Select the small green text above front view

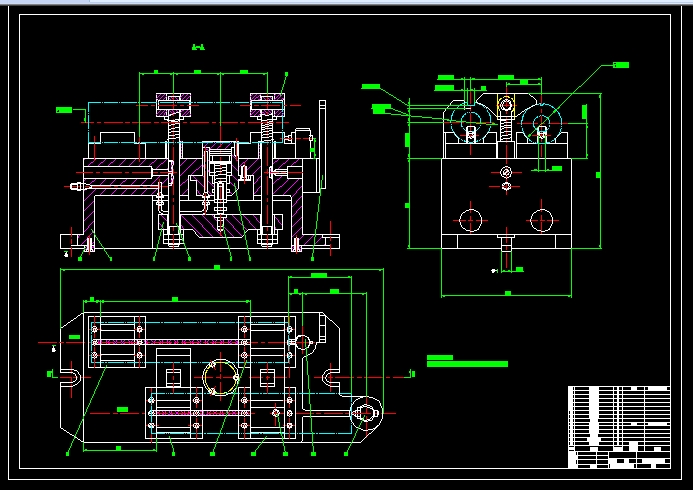[198, 47]
